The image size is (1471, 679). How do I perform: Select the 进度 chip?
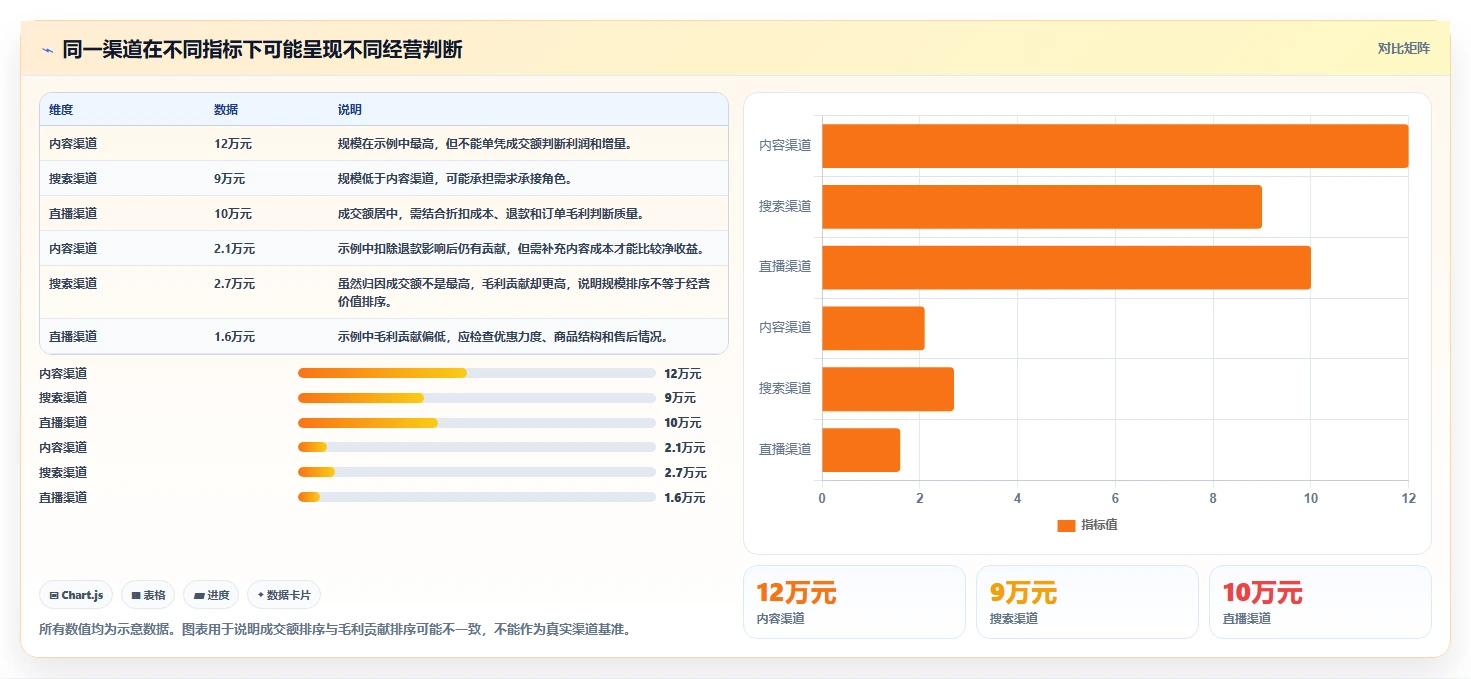coord(211,595)
